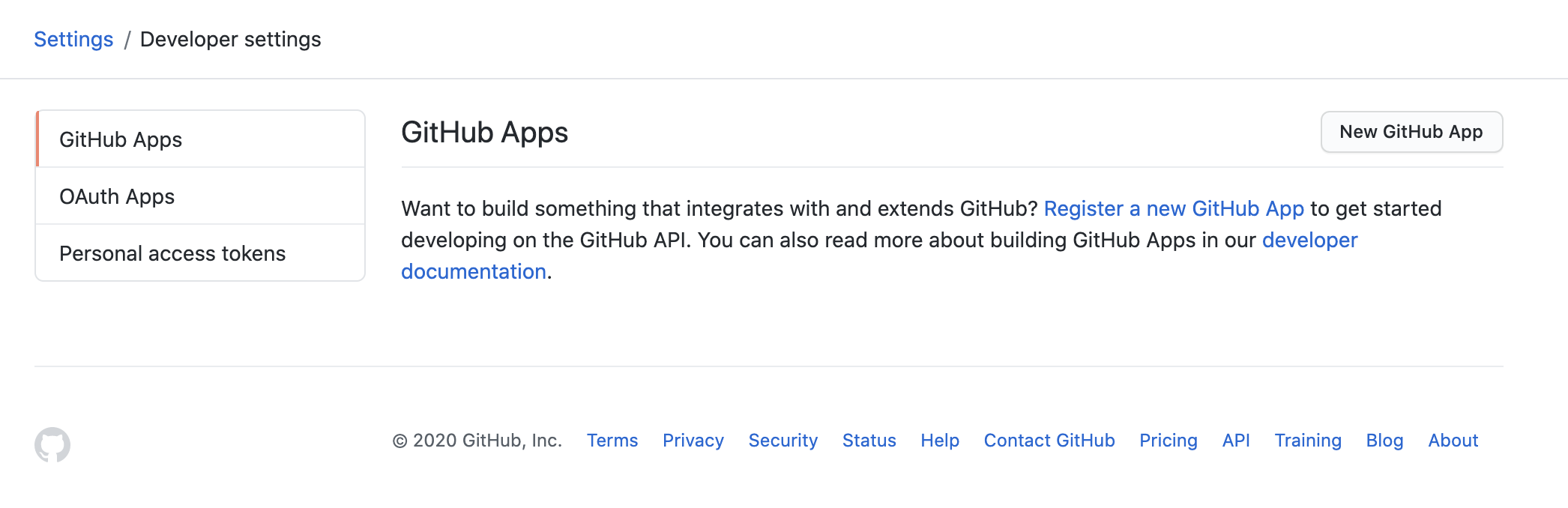Go back to Settings via breadcrumb
This screenshot has width=1568, height=508.
tap(73, 39)
